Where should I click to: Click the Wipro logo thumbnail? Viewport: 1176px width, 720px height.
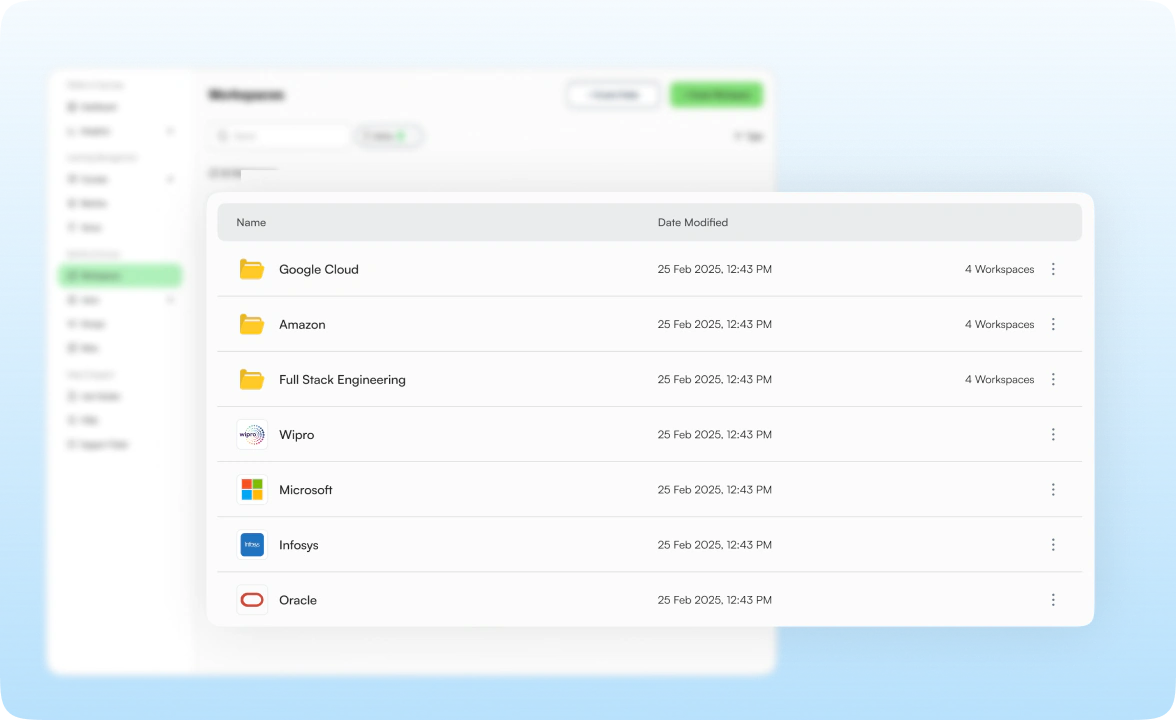coord(252,434)
